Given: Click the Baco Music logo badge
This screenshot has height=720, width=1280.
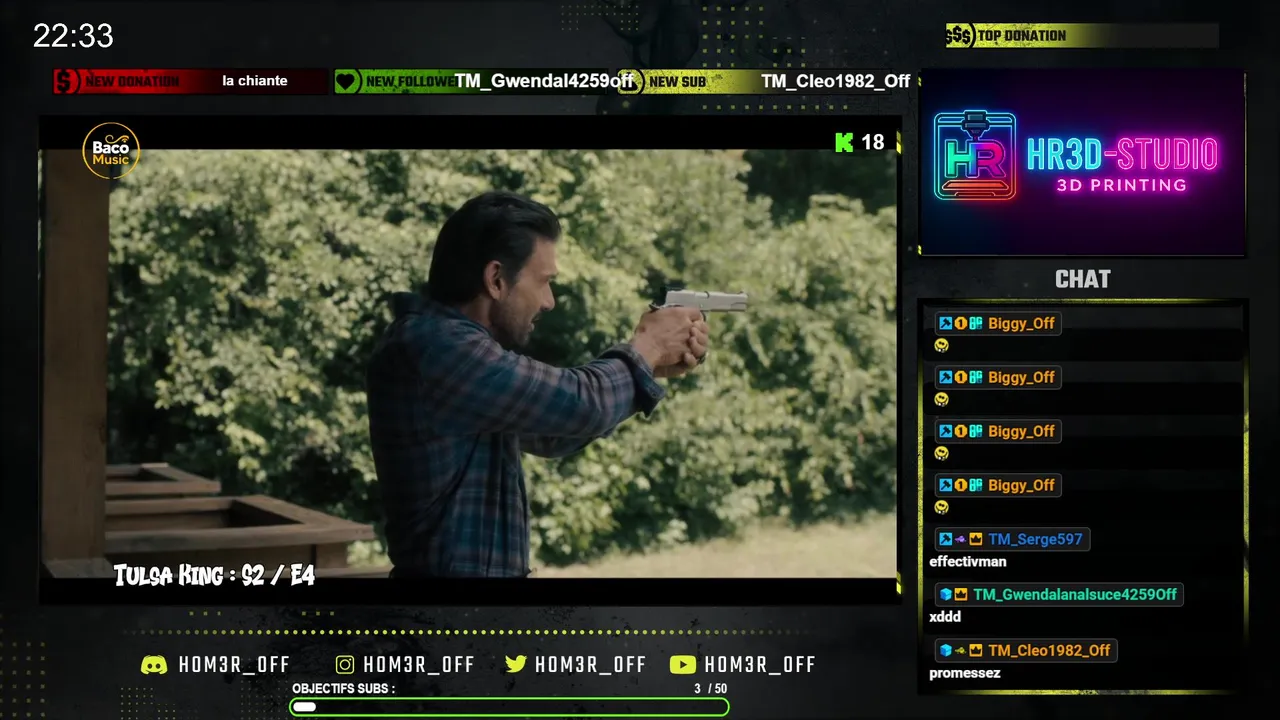Looking at the screenshot, I should (x=111, y=151).
